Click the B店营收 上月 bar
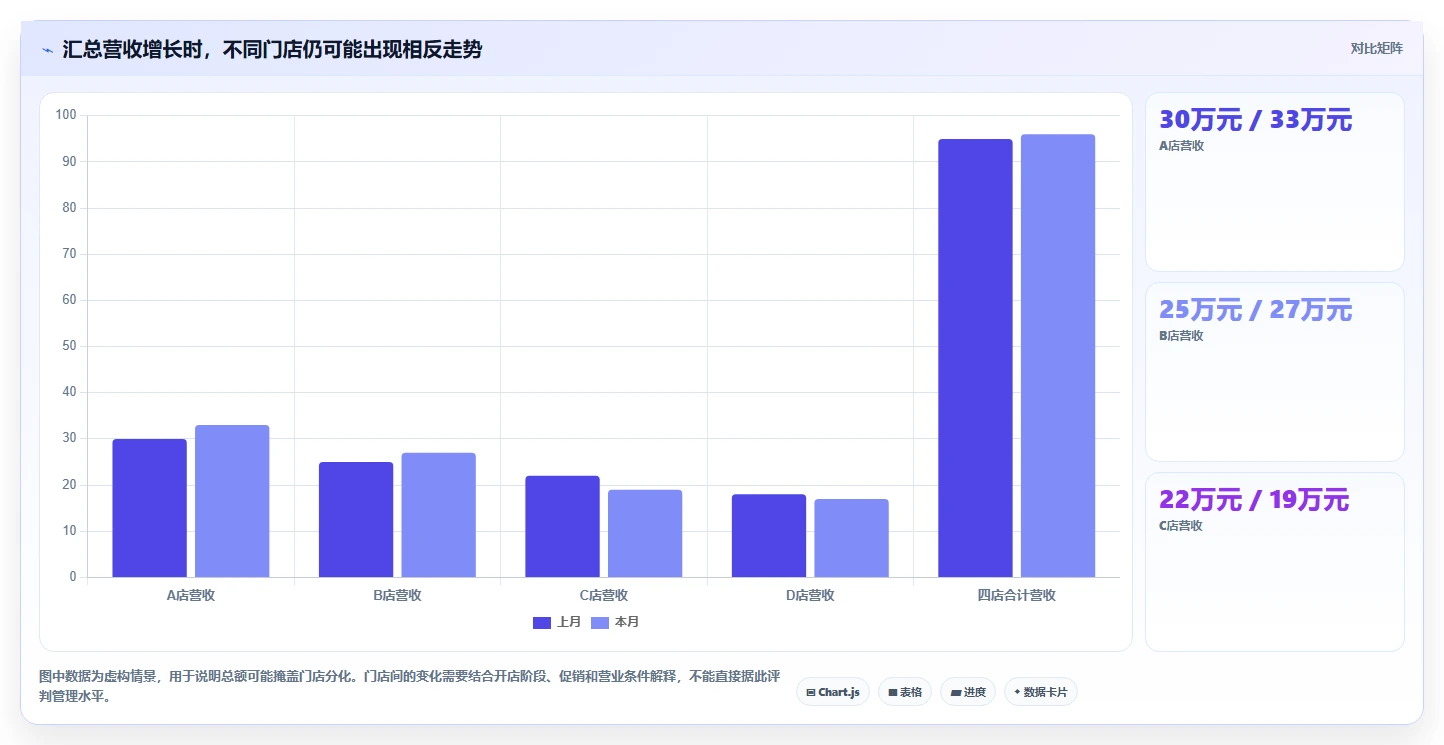Image resolution: width=1444 pixels, height=745 pixels. click(356, 520)
